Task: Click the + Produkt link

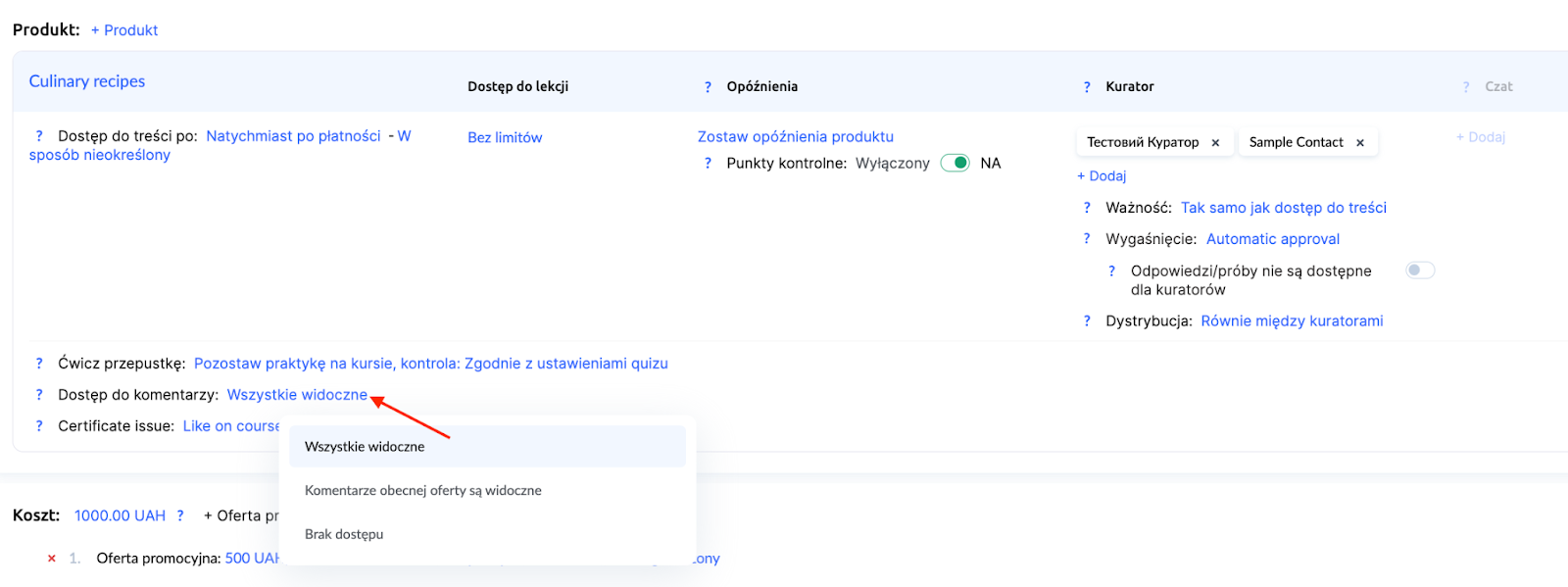Action: pos(124,30)
